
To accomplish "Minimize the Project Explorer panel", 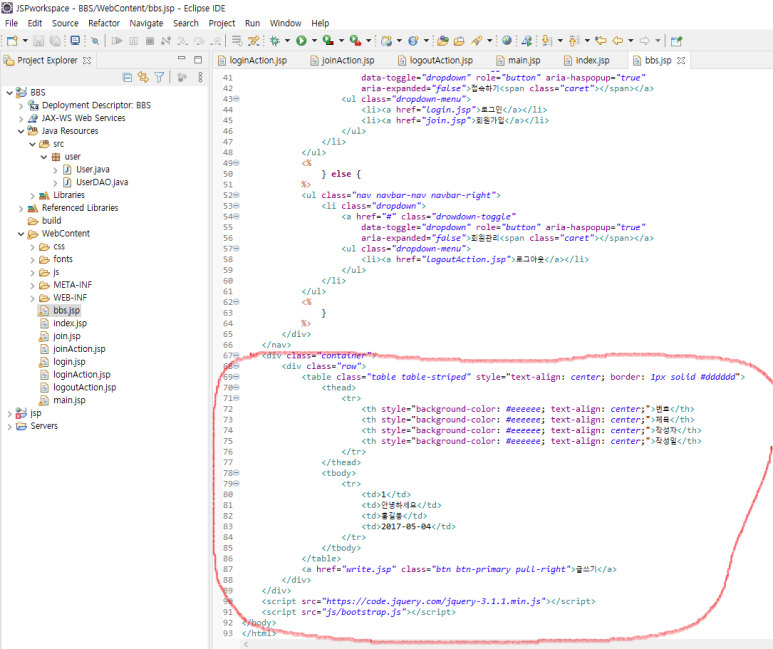I will [181, 59].
